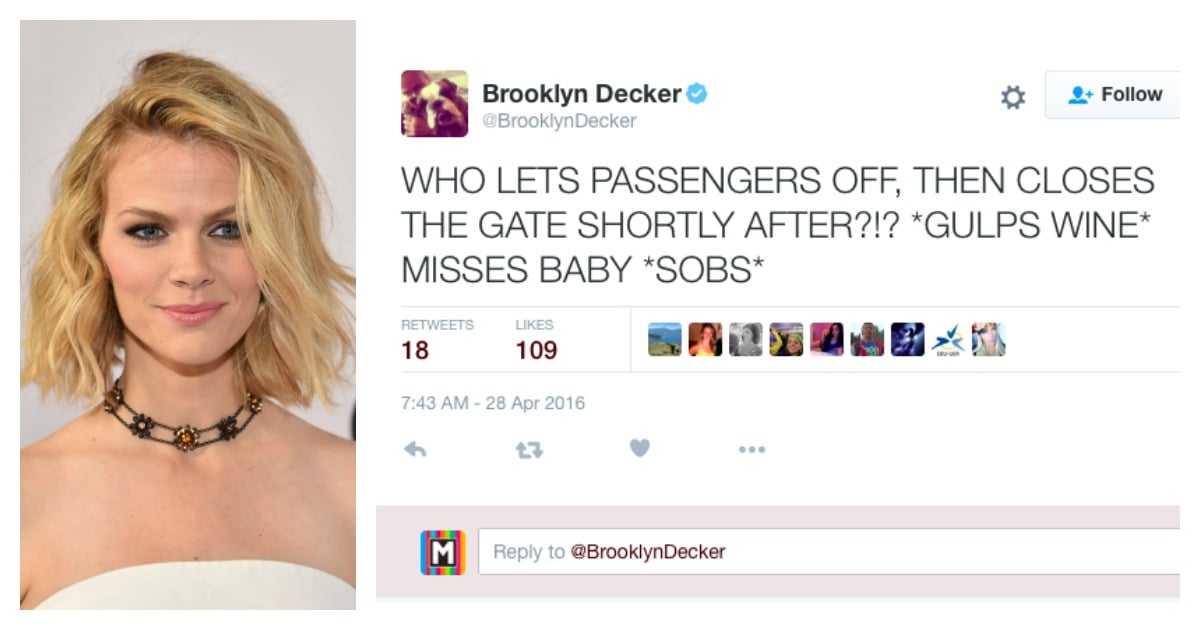Focus the Reply to @BrooklynDecker field

tap(829, 552)
